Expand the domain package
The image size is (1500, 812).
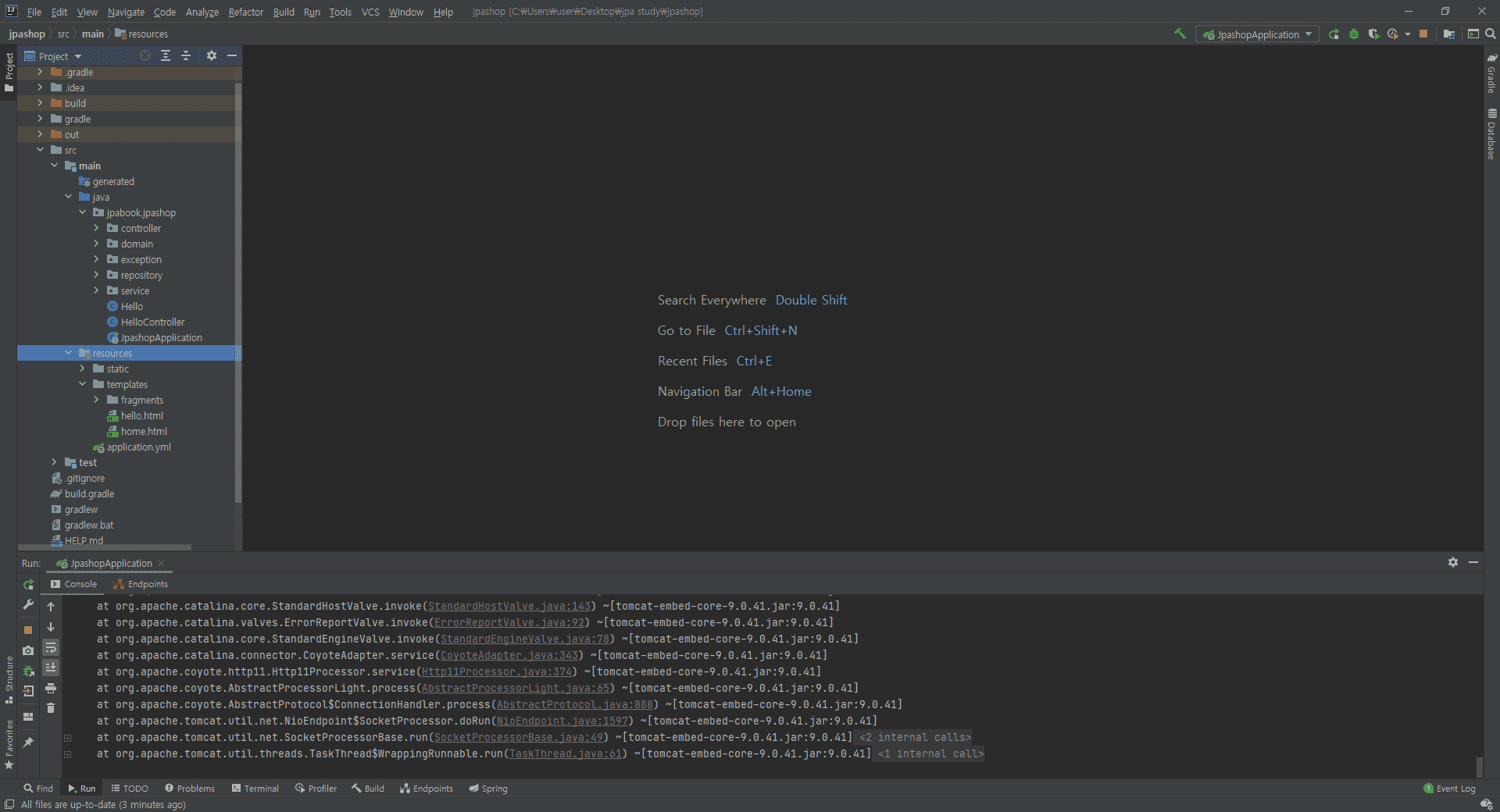tap(96, 244)
